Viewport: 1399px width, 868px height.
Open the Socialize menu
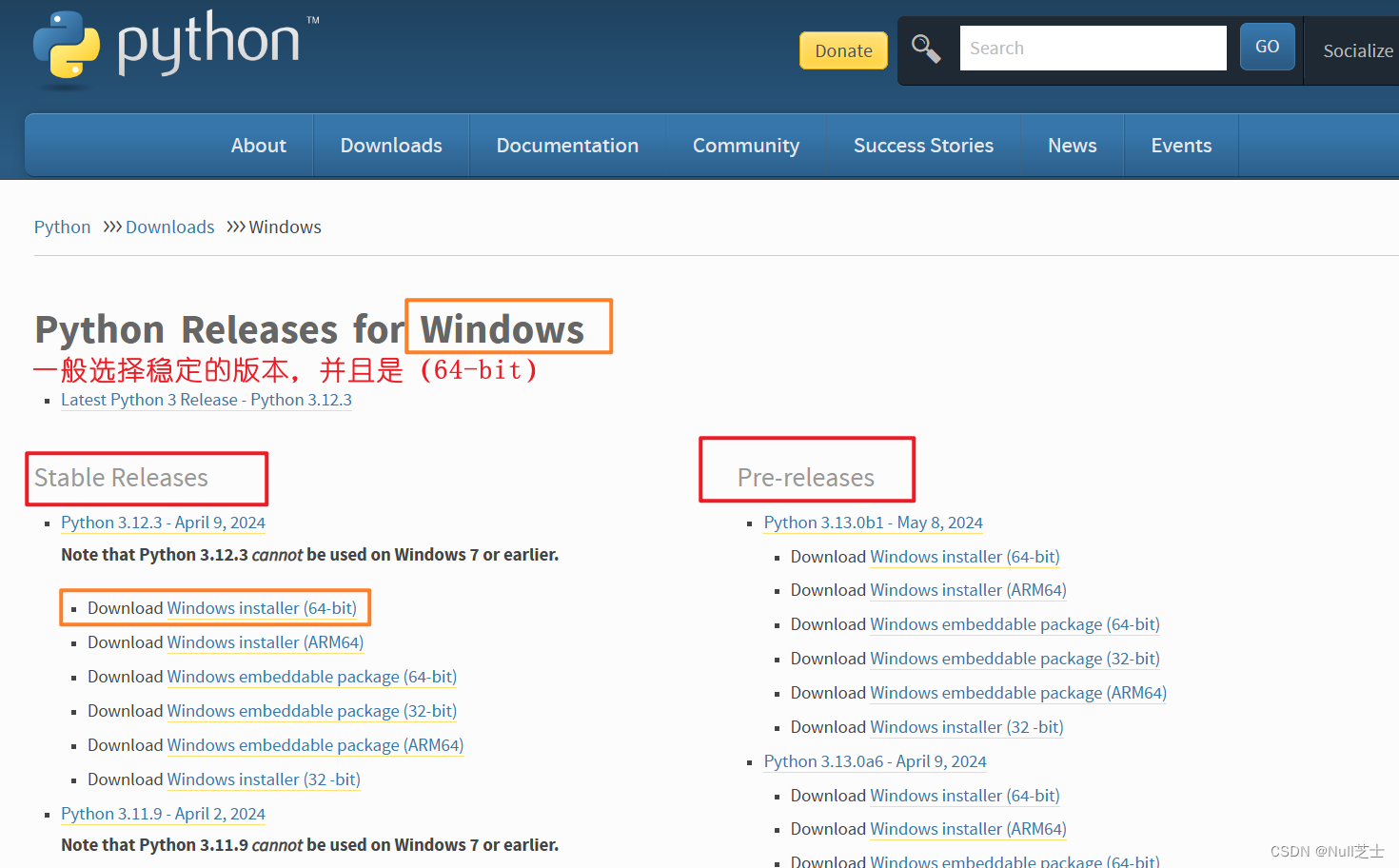[x=1357, y=50]
